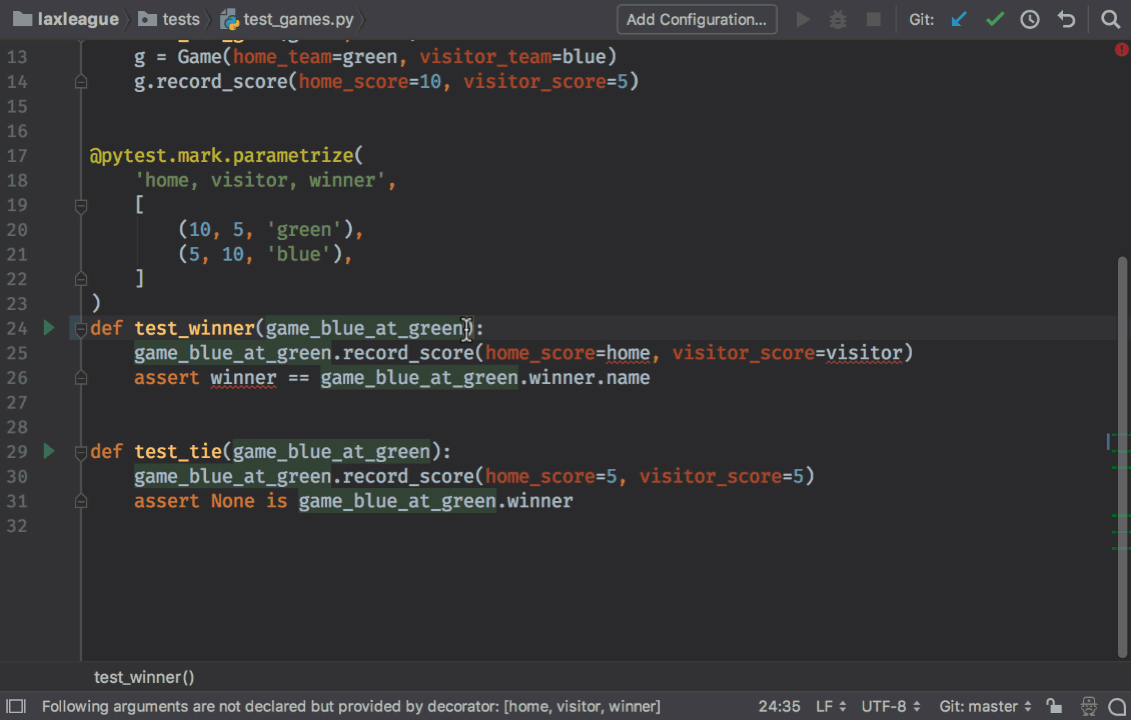Run the test_winner test via its gutter arrow

click(47, 327)
